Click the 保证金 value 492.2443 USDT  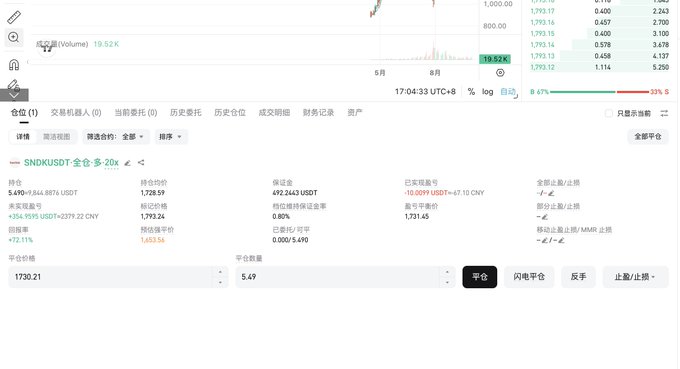[295, 193]
